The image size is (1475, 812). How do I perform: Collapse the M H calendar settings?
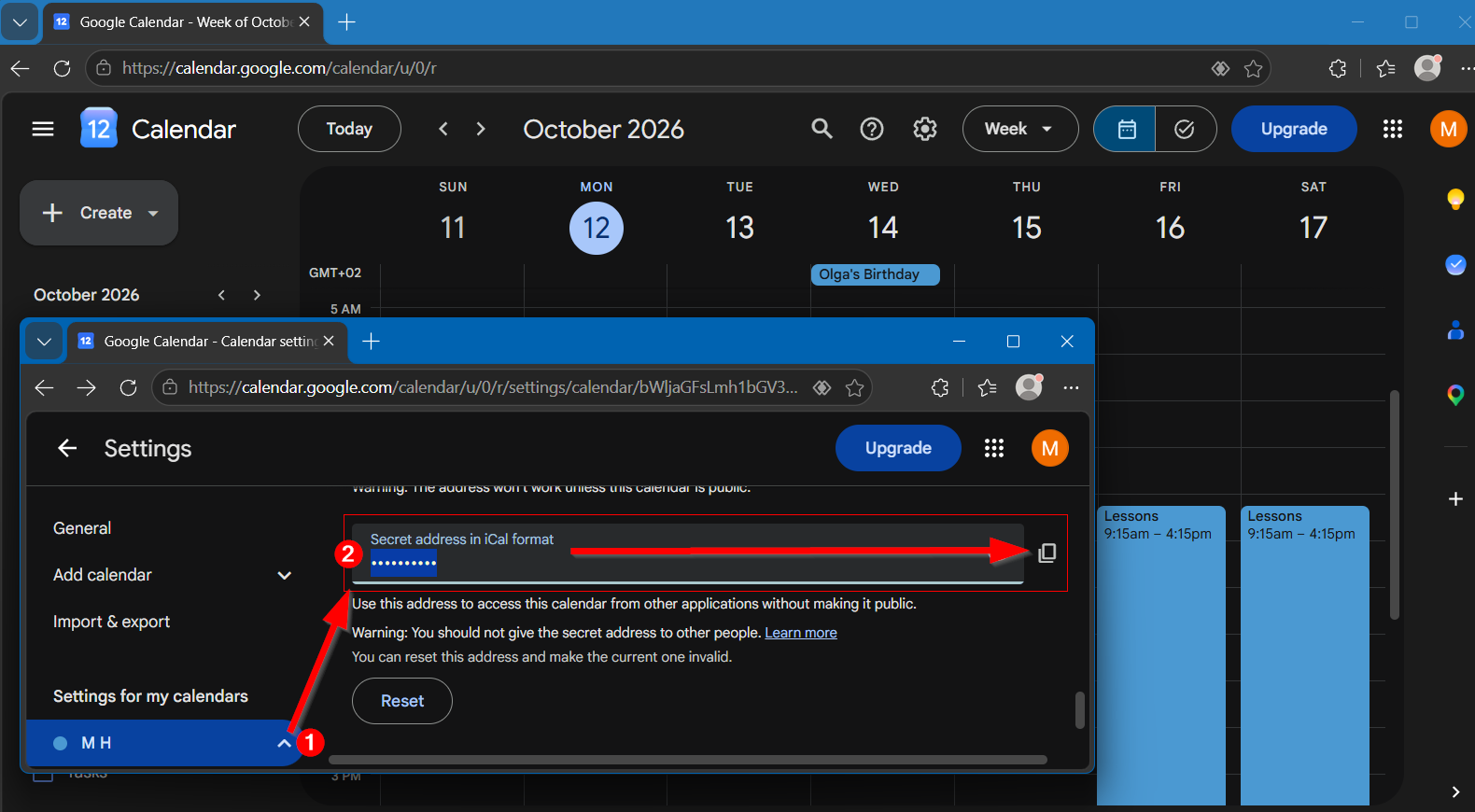point(284,743)
